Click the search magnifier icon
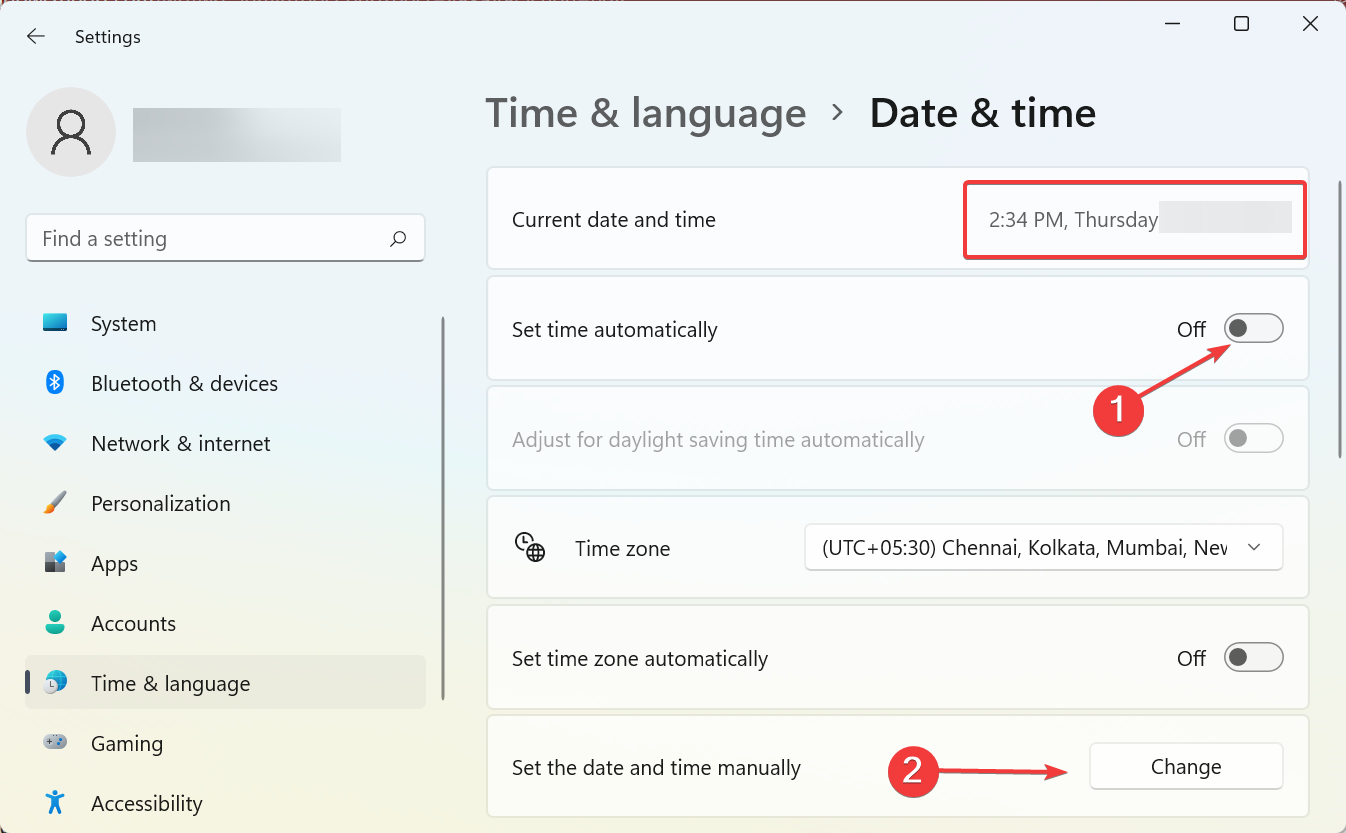The height and width of the screenshot is (833, 1346). [x=398, y=239]
